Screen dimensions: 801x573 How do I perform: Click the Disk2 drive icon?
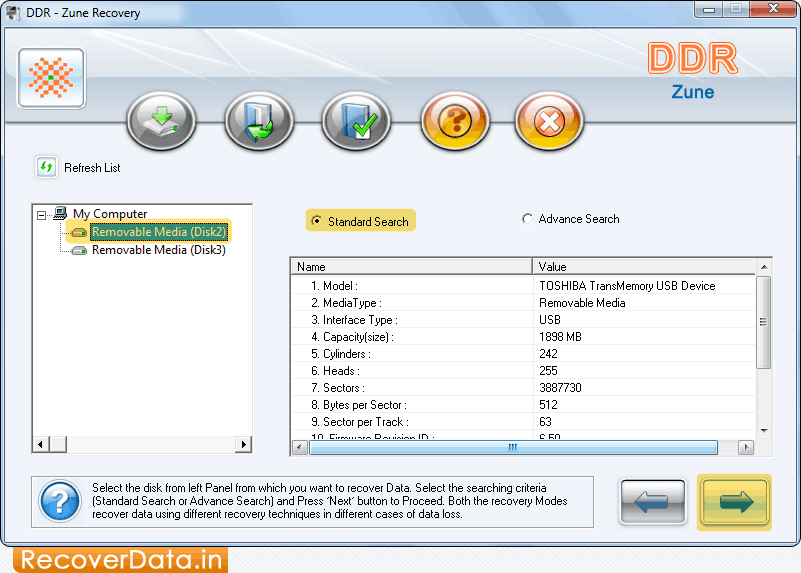(79, 233)
